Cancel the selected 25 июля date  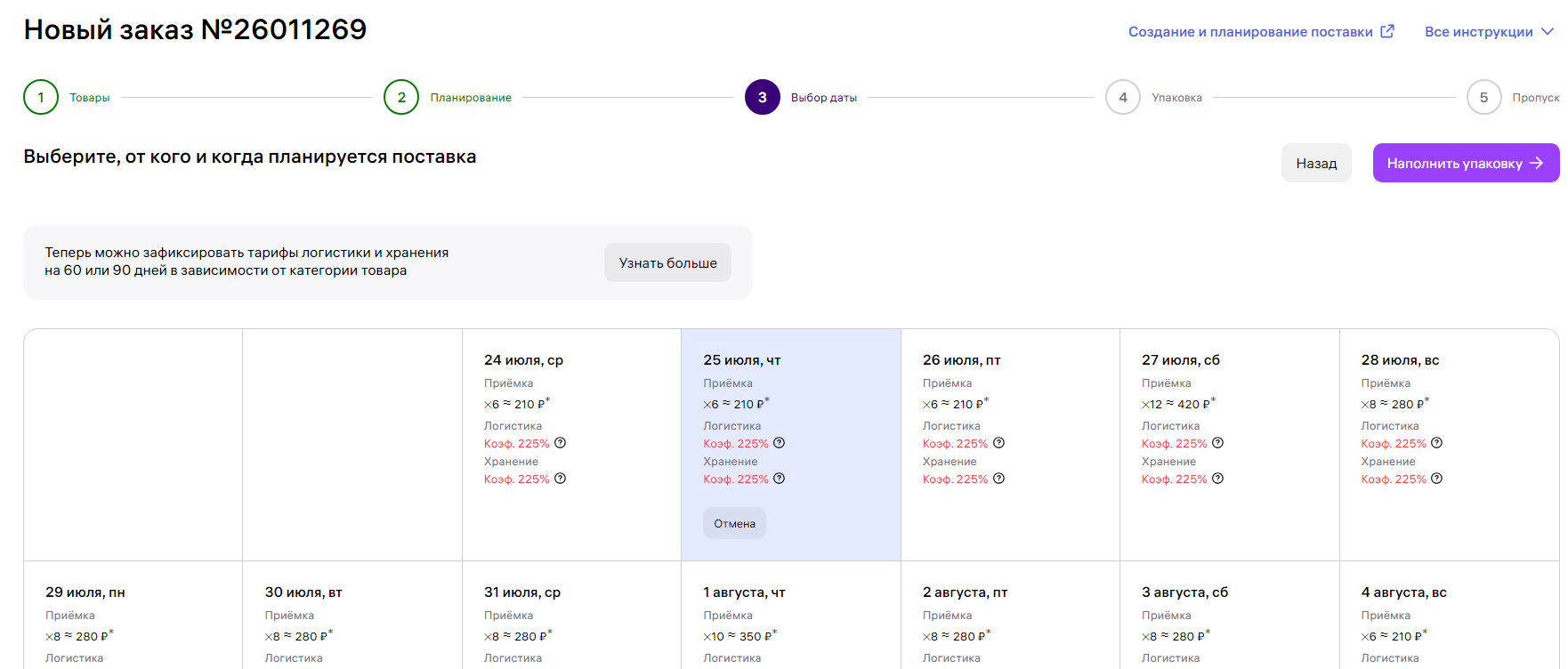734,523
